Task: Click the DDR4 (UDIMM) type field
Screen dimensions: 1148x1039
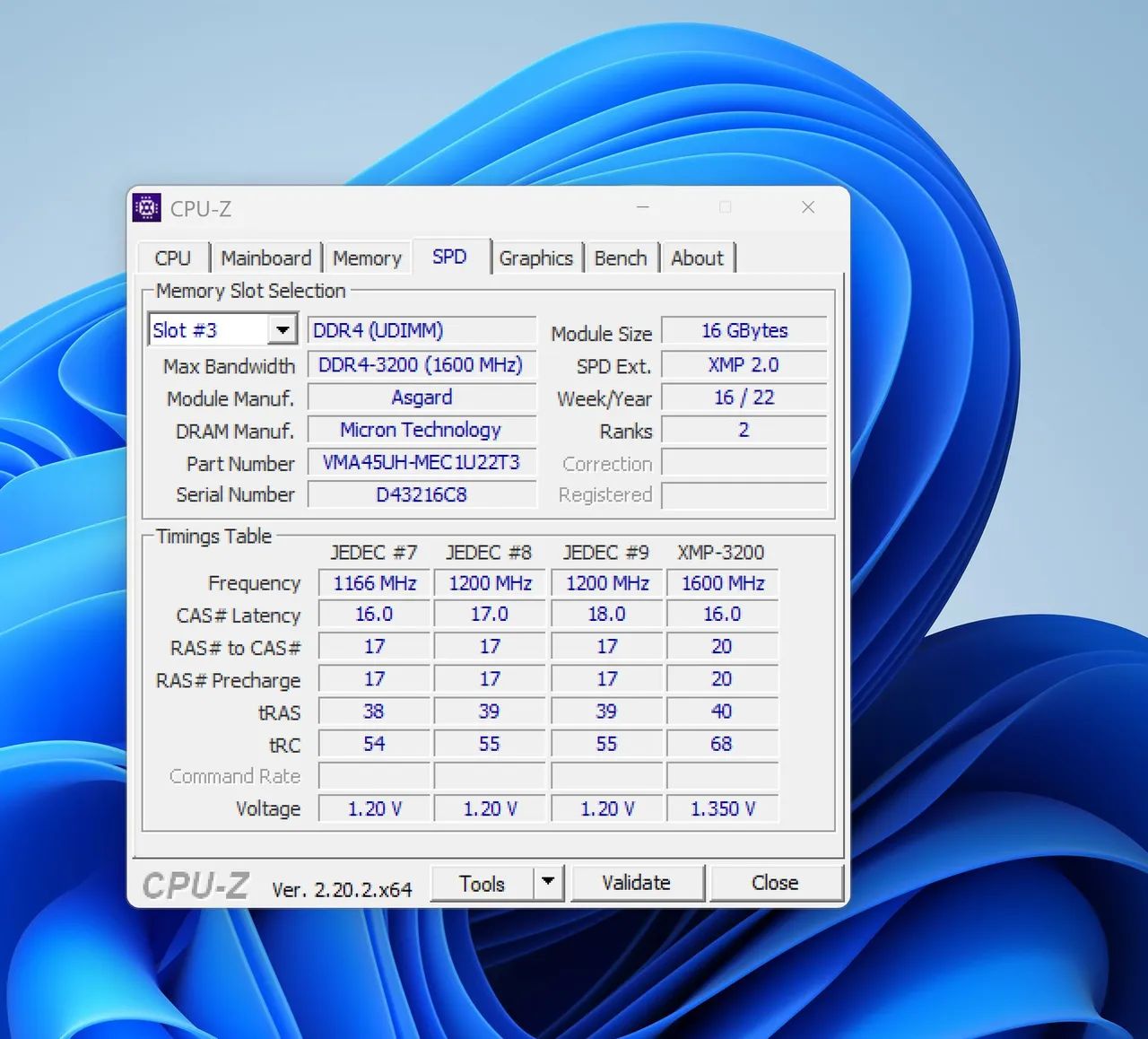Action: (x=422, y=330)
